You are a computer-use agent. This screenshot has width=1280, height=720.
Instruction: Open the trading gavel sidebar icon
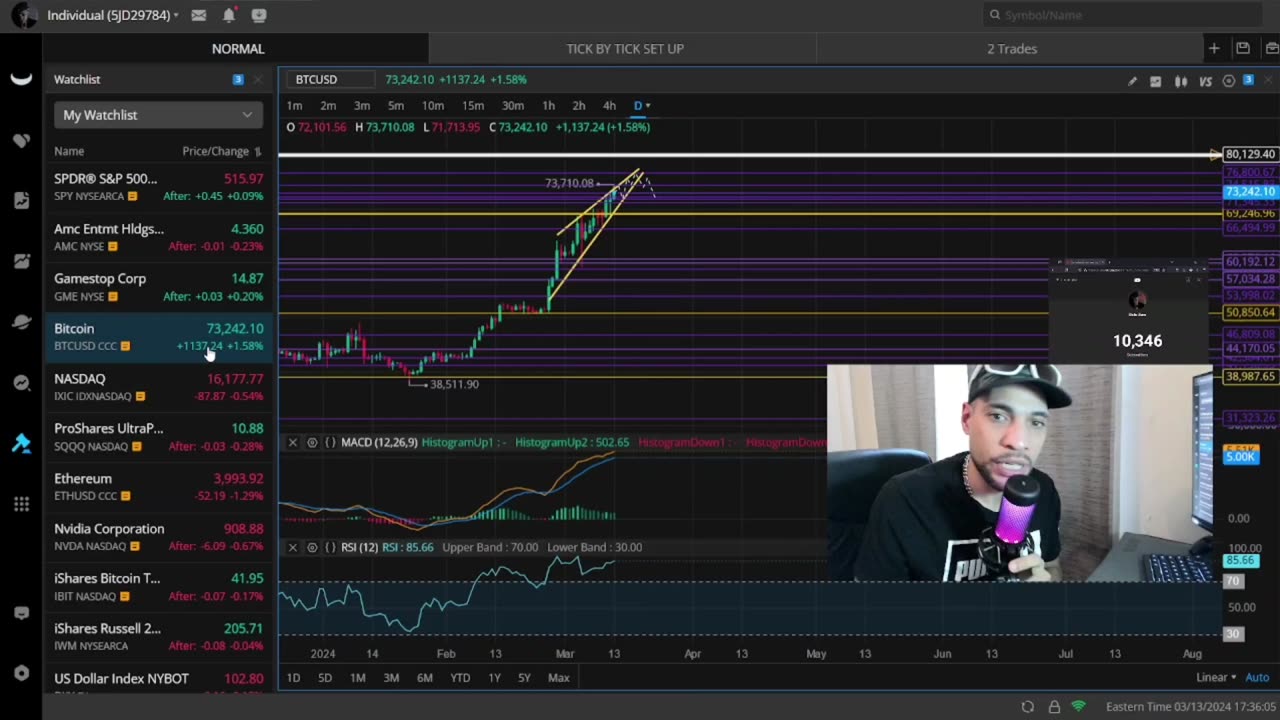tap(21, 444)
